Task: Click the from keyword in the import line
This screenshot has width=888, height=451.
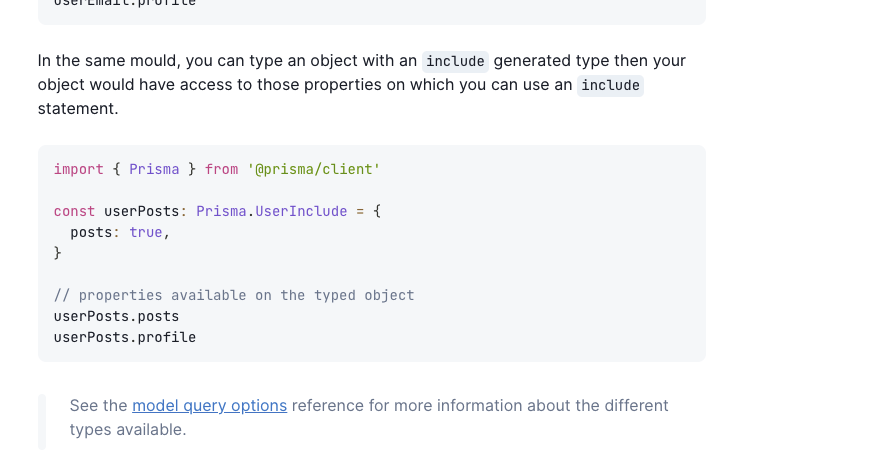Action: coord(221,169)
